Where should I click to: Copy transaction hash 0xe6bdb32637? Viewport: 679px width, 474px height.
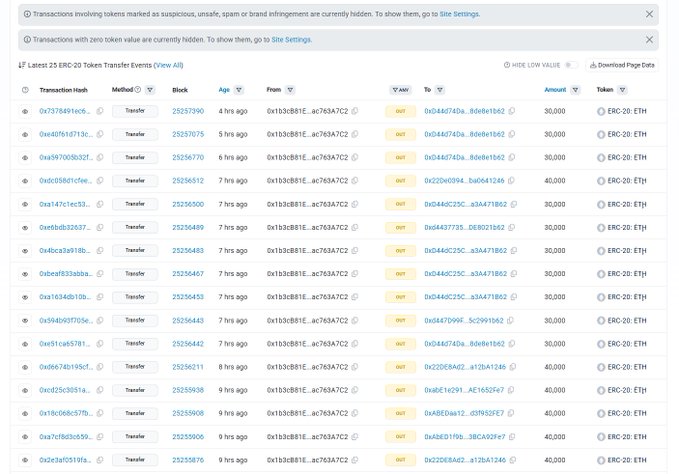pyautogui.click(x=100, y=227)
